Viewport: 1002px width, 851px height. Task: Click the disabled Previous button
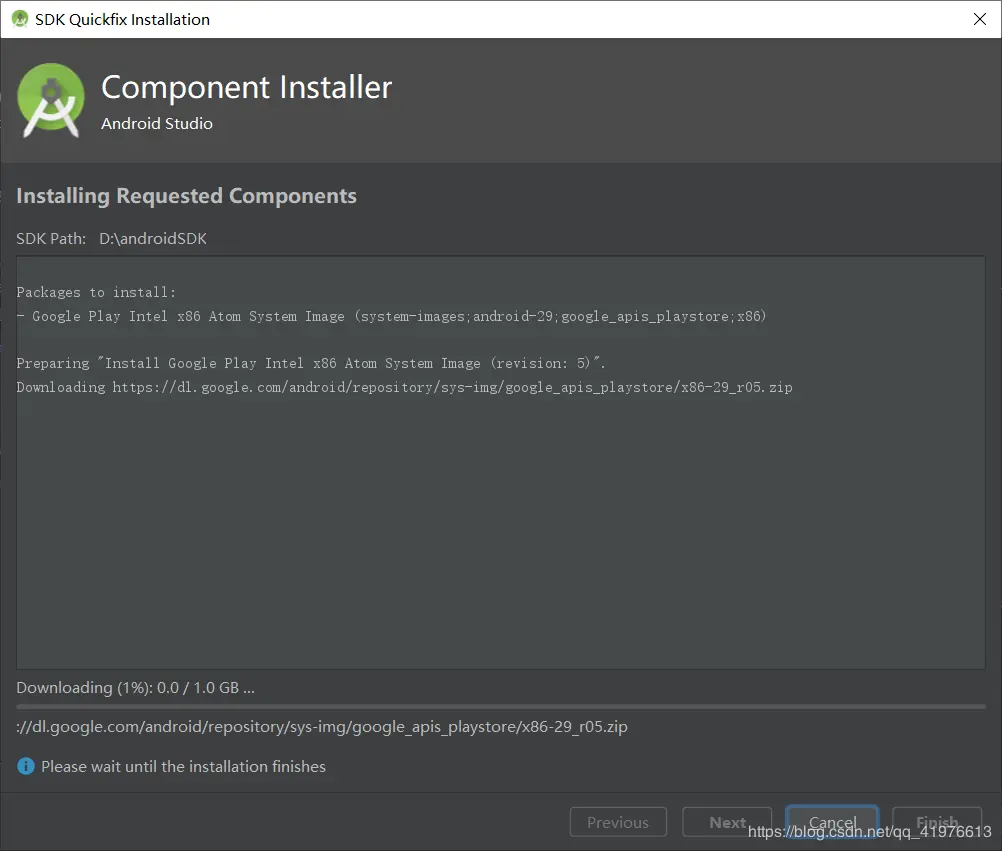(618, 822)
